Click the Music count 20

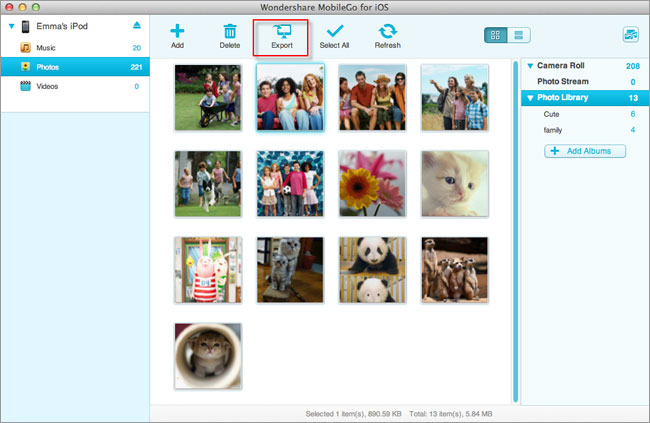(x=137, y=48)
